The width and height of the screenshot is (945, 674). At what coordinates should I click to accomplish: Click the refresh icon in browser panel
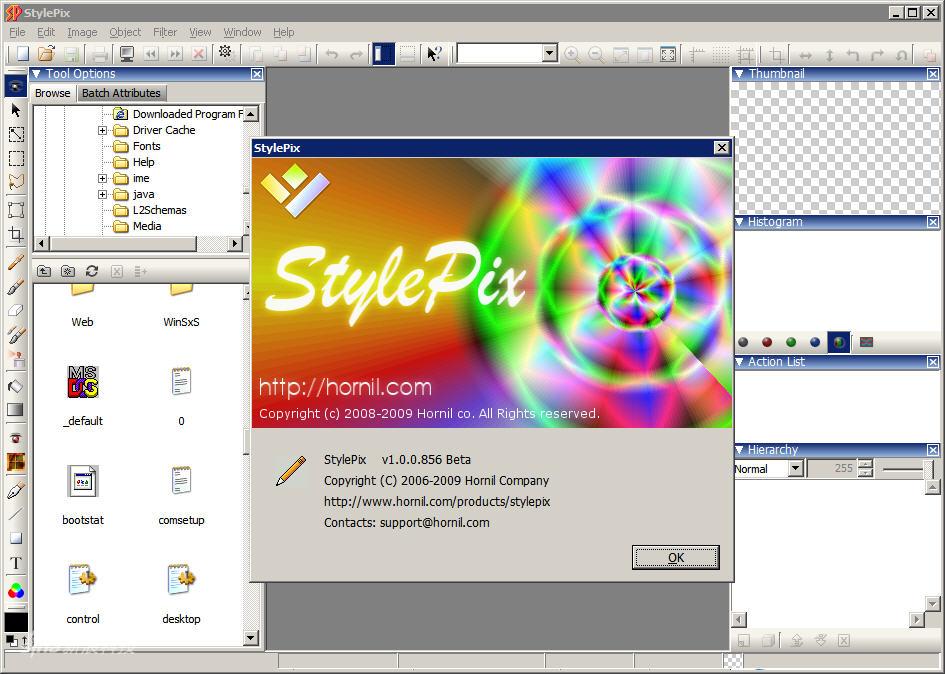[92, 271]
